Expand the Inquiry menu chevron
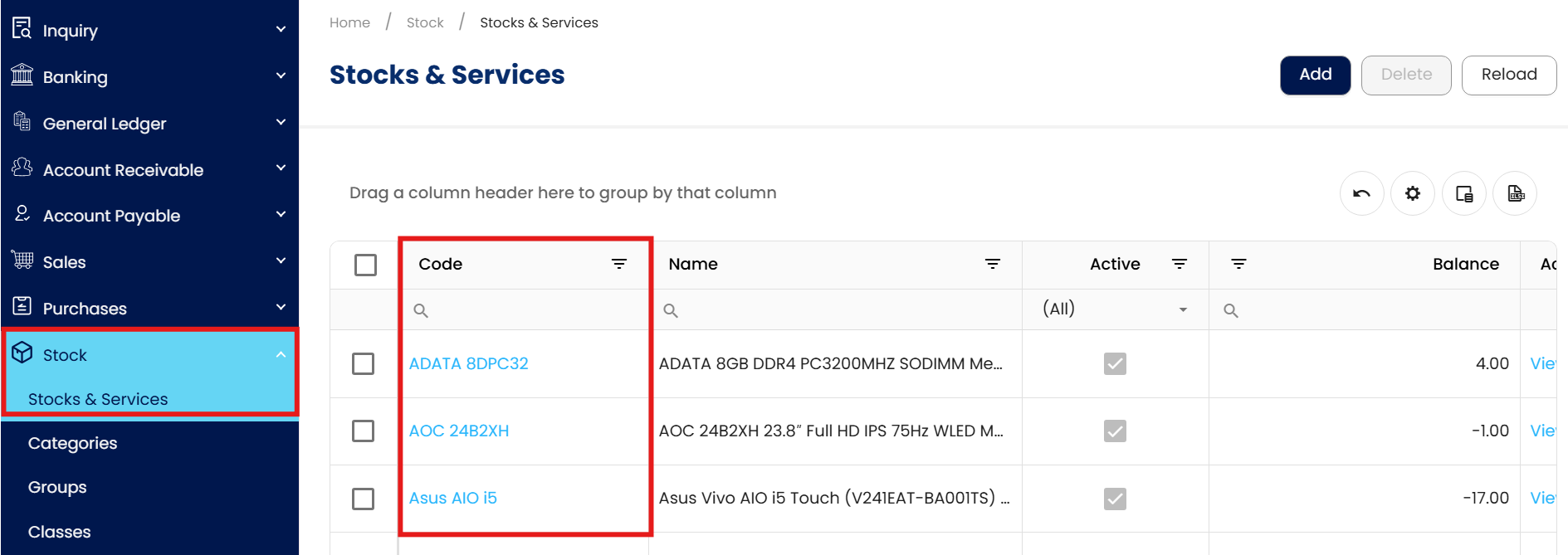1568x555 pixels. click(x=281, y=29)
